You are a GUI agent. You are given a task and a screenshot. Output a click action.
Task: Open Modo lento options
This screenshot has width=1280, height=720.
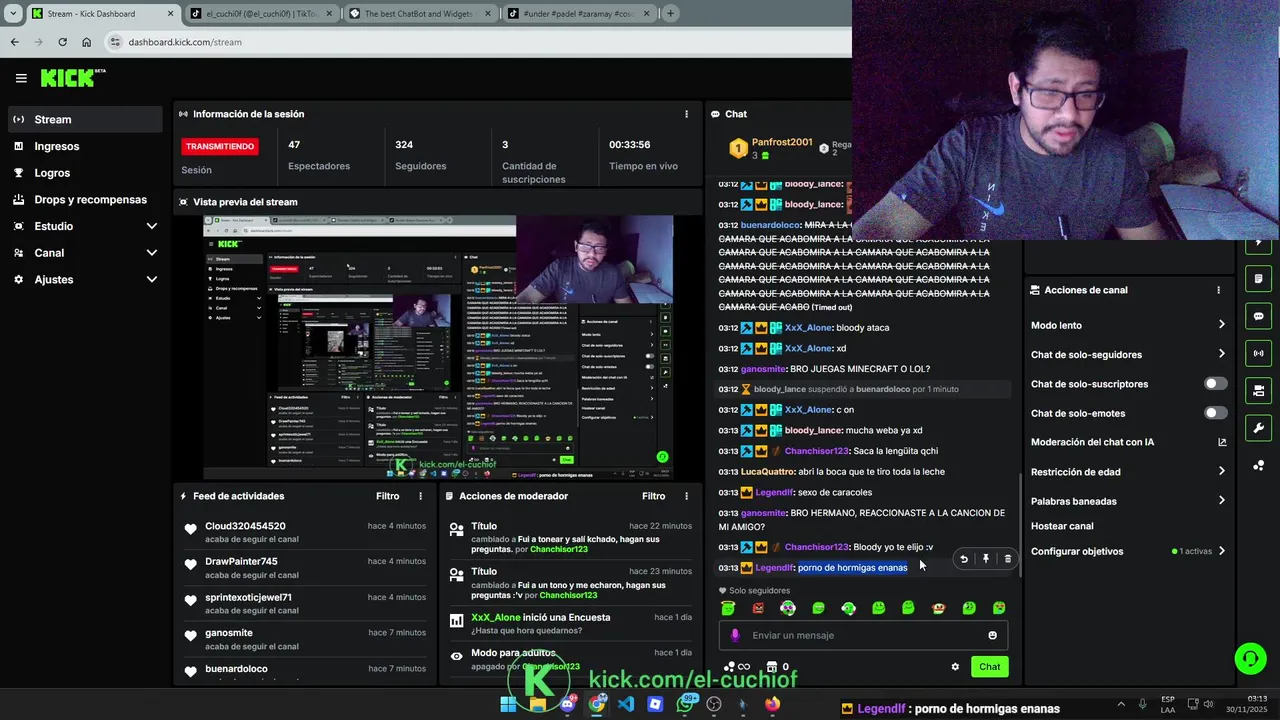click(x=1128, y=325)
